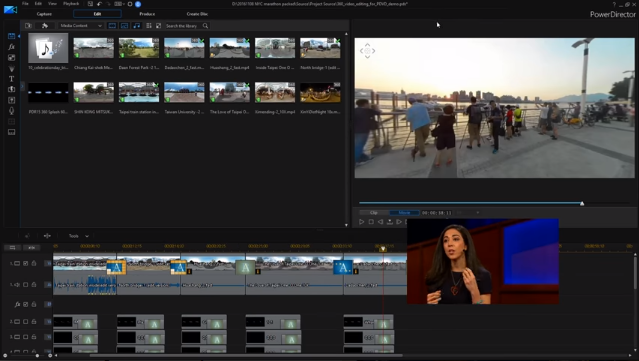Open the Playback menu
Screen dimensions: 639x361
tap(71, 4)
